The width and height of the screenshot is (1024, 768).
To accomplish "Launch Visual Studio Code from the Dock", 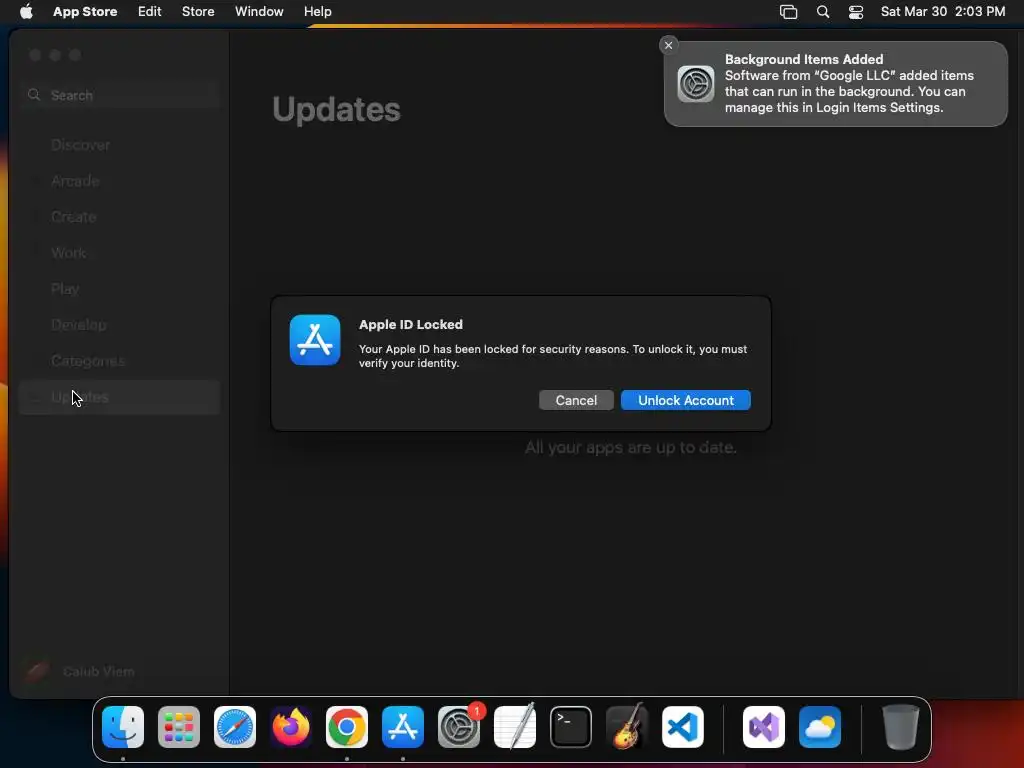I will 683,727.
